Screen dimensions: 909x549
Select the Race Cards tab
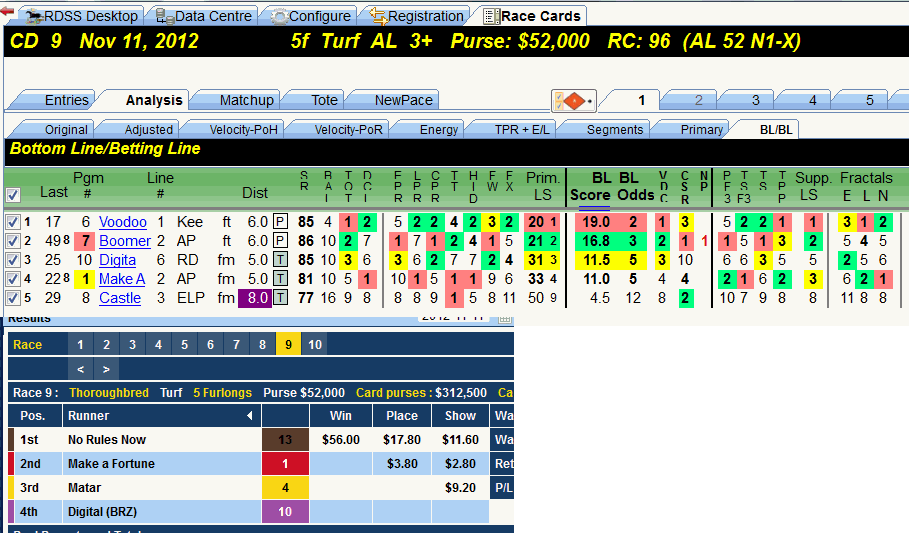(x=532, y=16)
